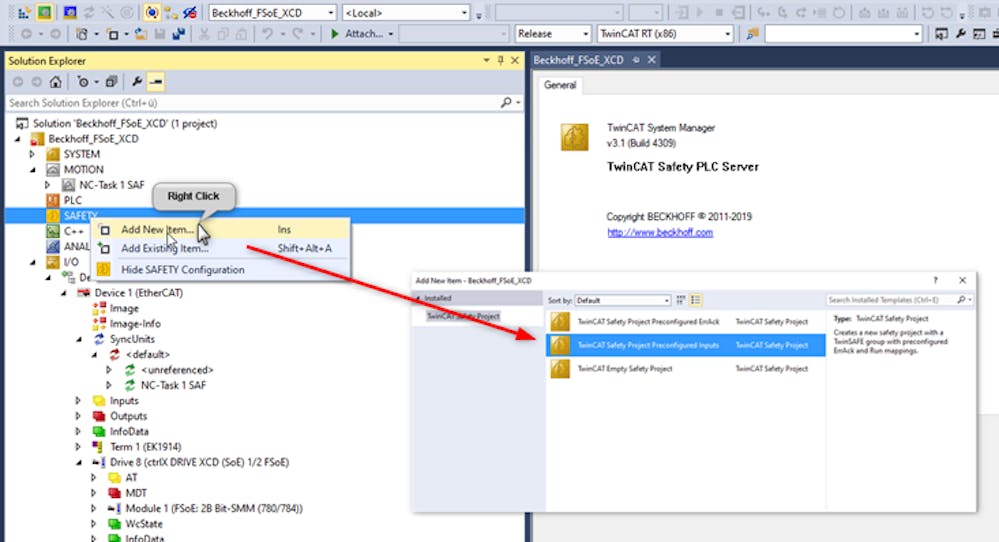This screenshot has height=542, width=999.
Task: Expand the Term 1 (EK1914) node
Action: click(x=78, y=446)
